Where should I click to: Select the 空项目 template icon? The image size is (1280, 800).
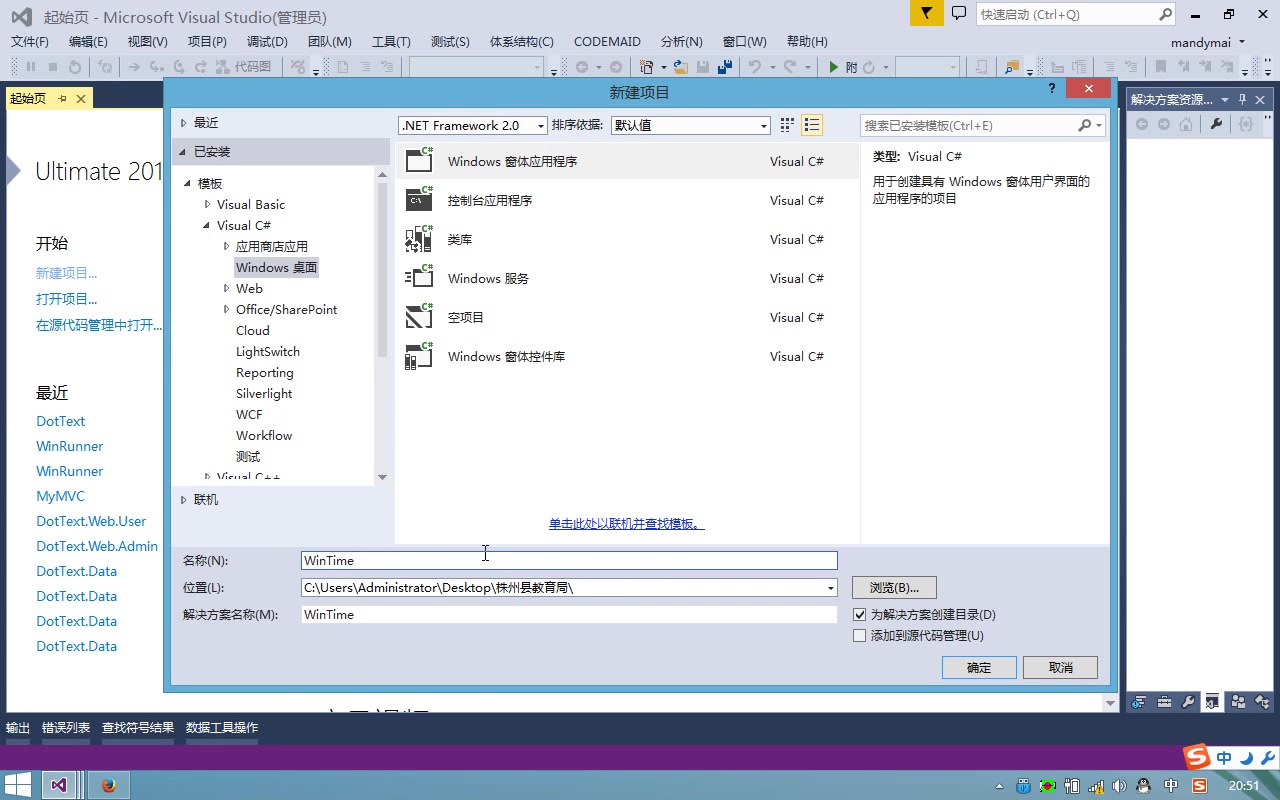coord(419,316)
